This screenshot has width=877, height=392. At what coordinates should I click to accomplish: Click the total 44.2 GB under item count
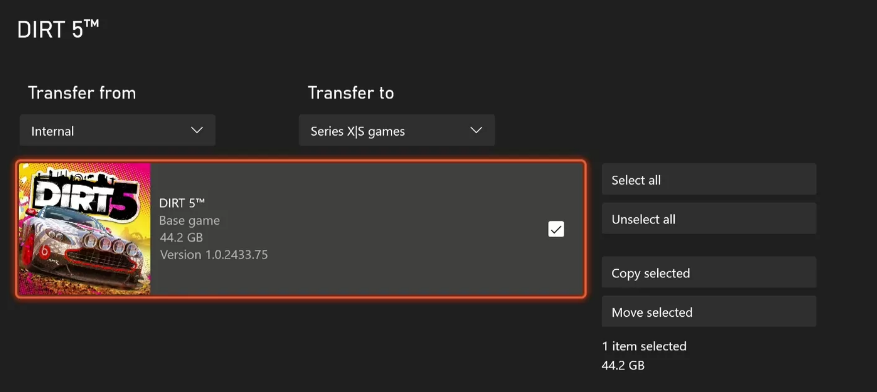(623, 366)
